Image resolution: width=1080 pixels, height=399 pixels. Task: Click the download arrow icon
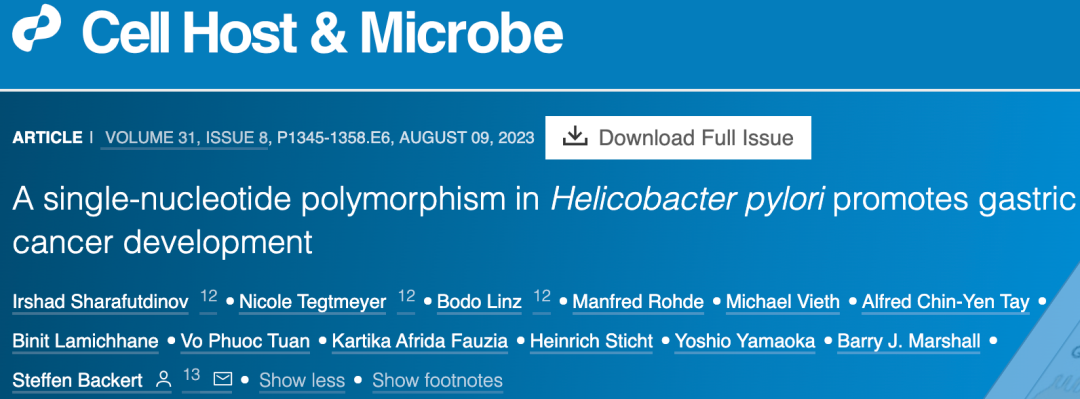pyautogui.click(x=574, y=137)
